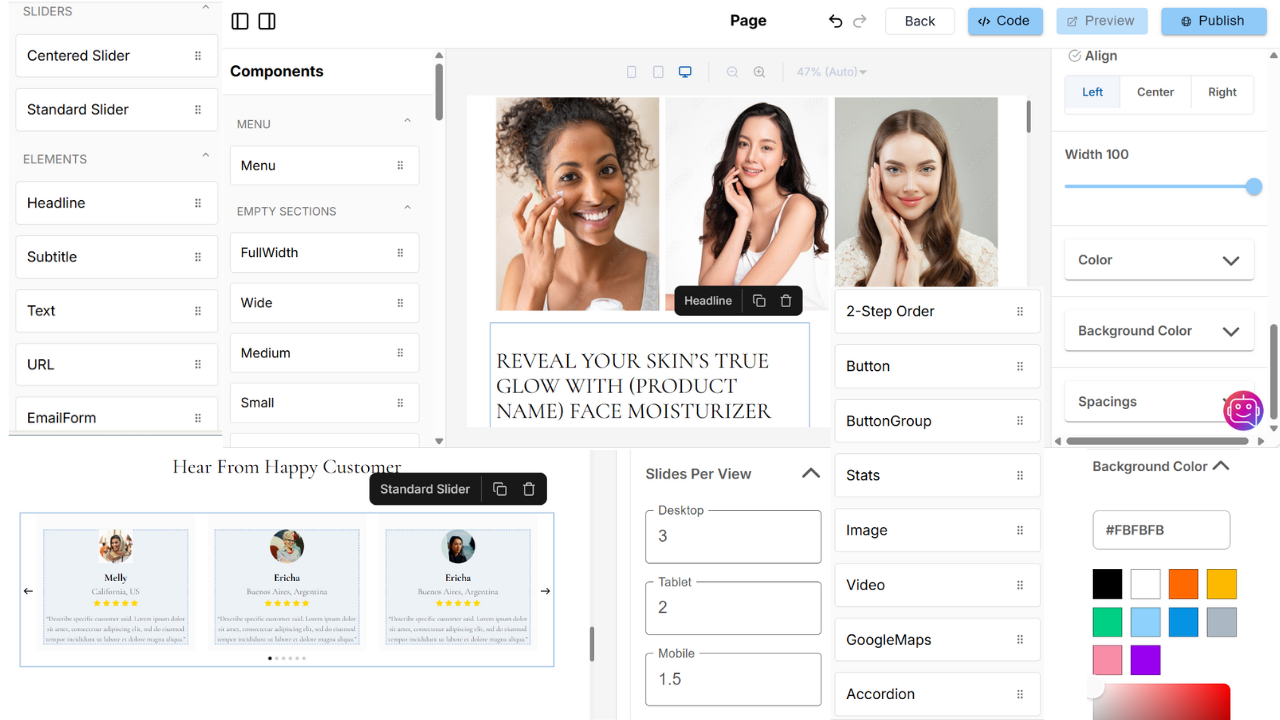Open the 47% zoom level dropdown
Screen dimensions: 1280x720
831,71
